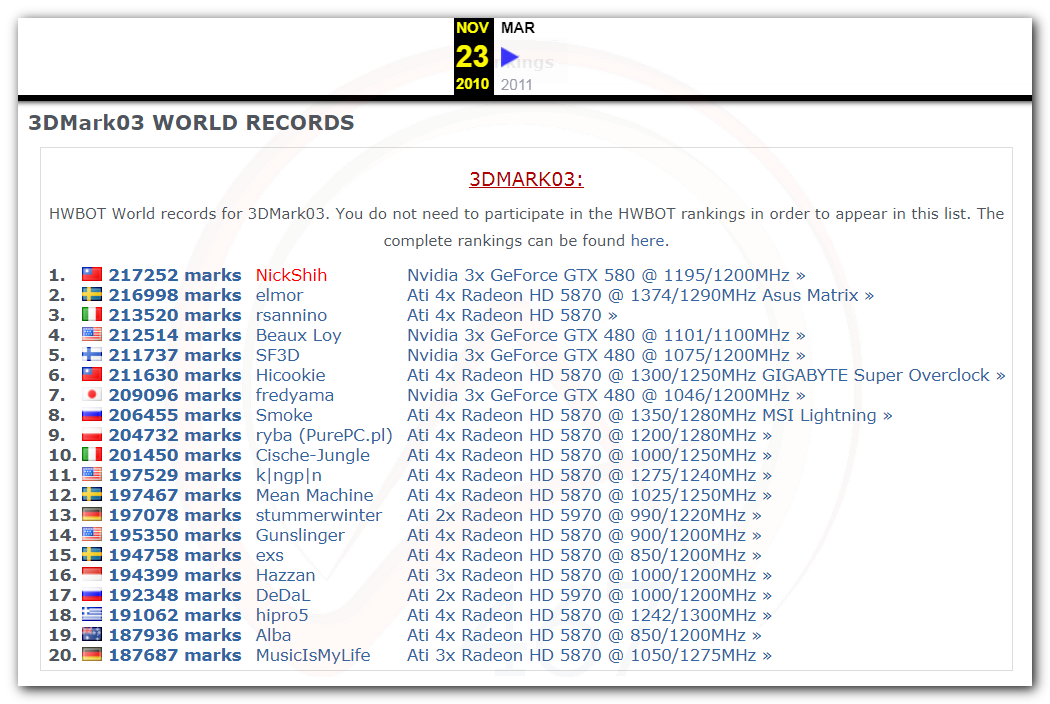
Task: Open Radeon HD 5870 Asus Matrix hardware link
Action: point(640,295)
